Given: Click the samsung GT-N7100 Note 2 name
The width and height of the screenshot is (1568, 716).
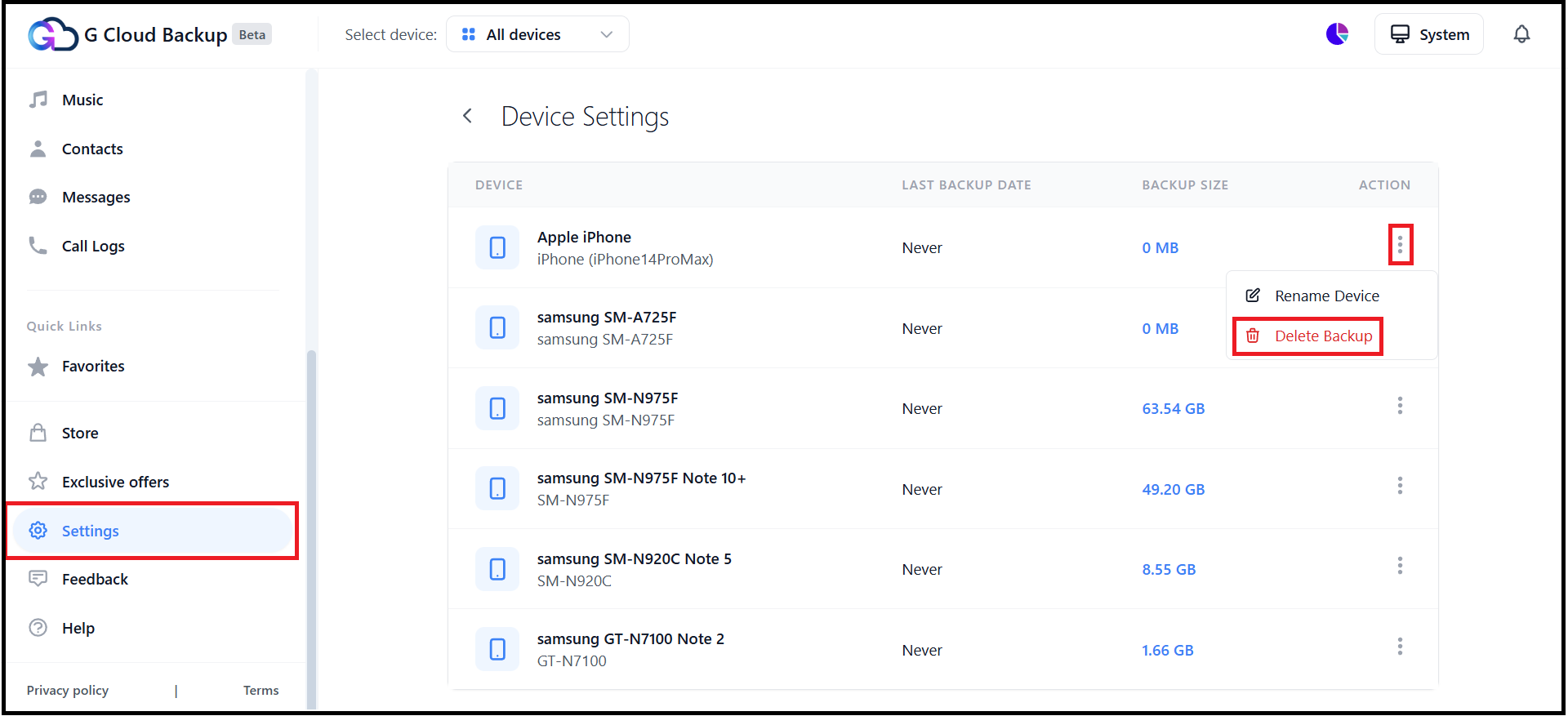Looking at the screenshot, I should (x=630, y=638).
